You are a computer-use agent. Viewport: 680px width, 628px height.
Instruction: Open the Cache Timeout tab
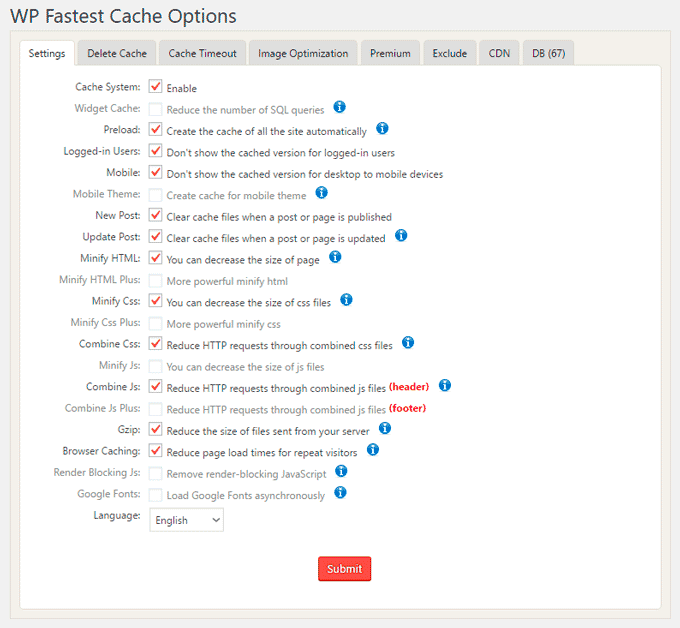202,53
